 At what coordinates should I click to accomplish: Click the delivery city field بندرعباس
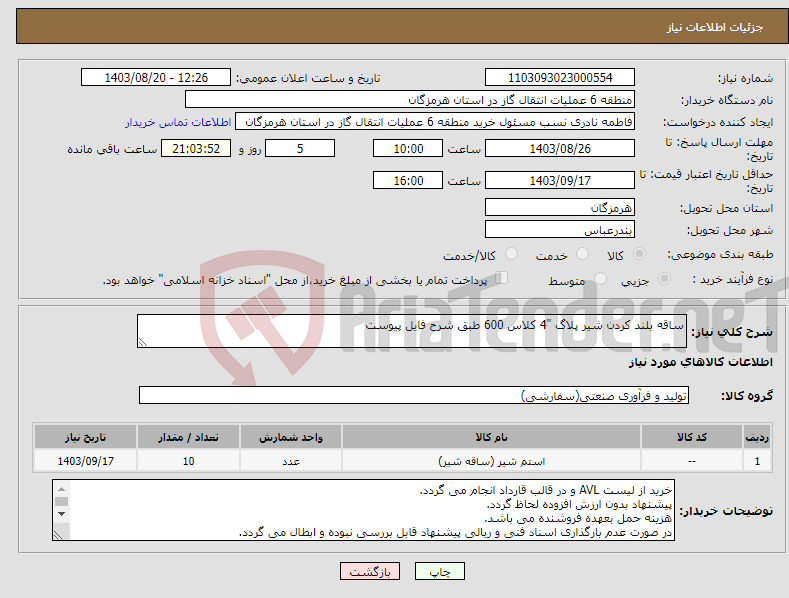pos(560,230)
